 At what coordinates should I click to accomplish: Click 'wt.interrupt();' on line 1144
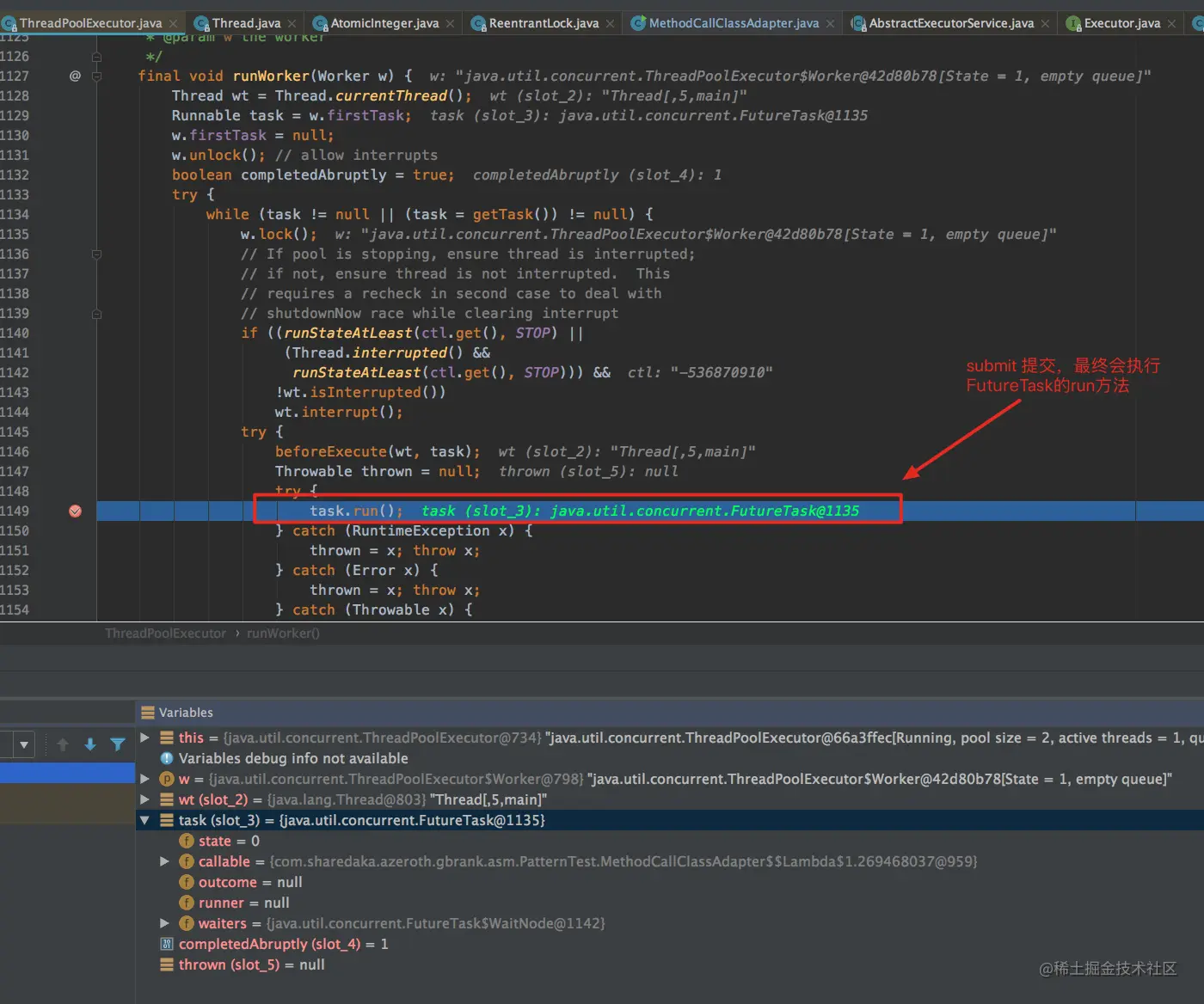339,412
